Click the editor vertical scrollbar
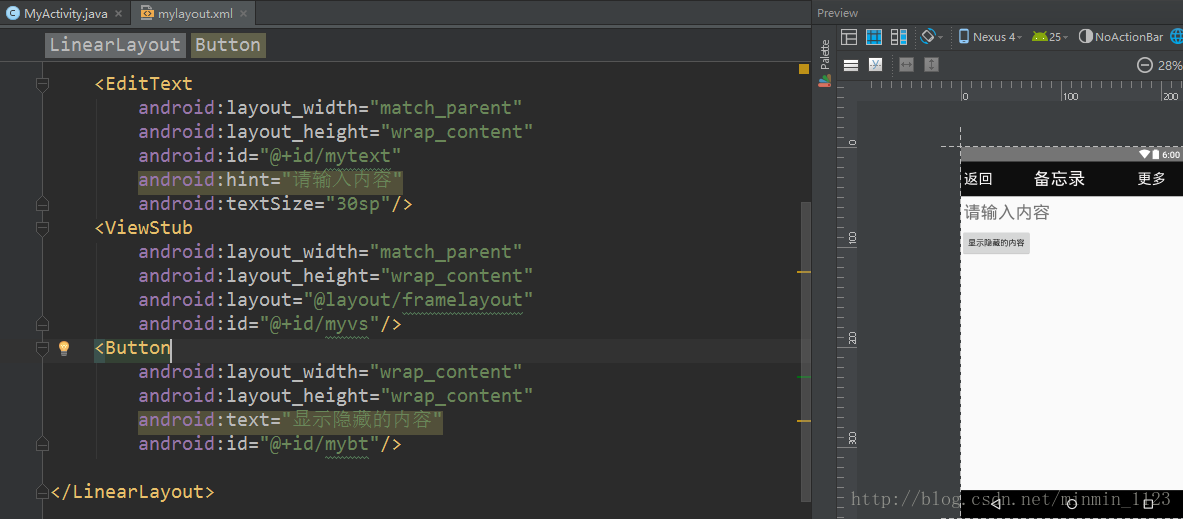The image size is (1183, 519). coord(805,351)
